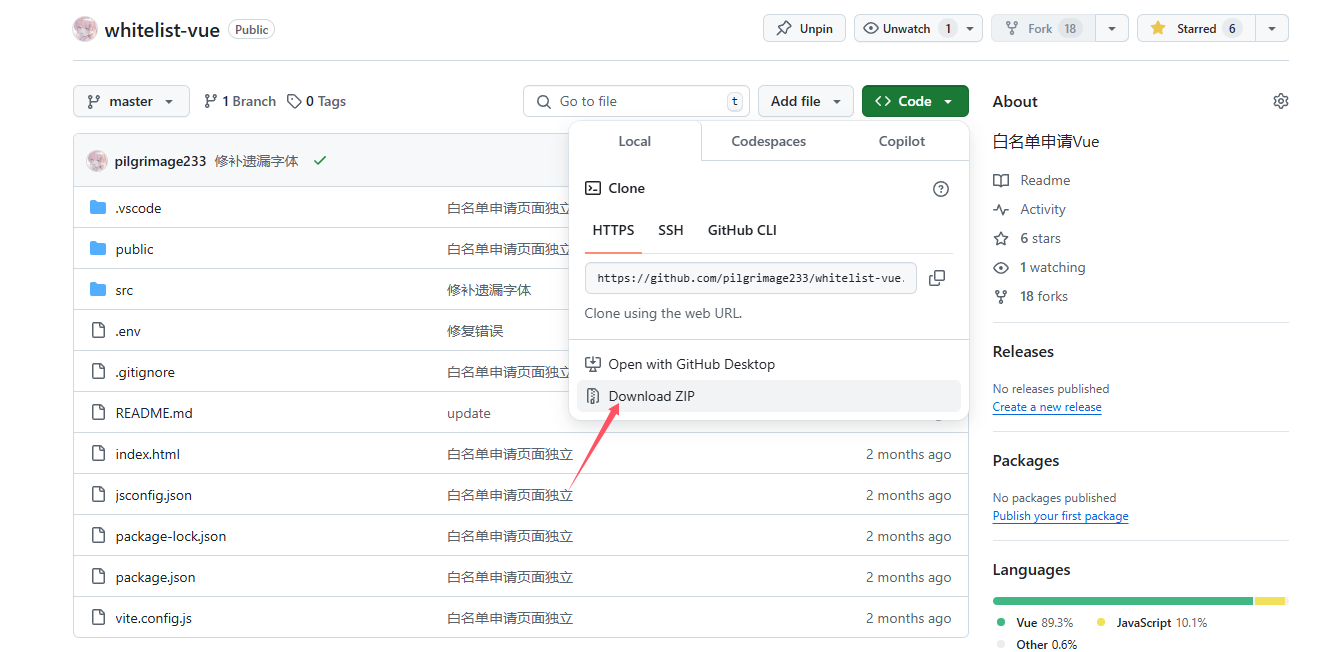Click the public folder icon
Image resolution: width=1322 pixels, height=652 pixels.
point(98,249)
